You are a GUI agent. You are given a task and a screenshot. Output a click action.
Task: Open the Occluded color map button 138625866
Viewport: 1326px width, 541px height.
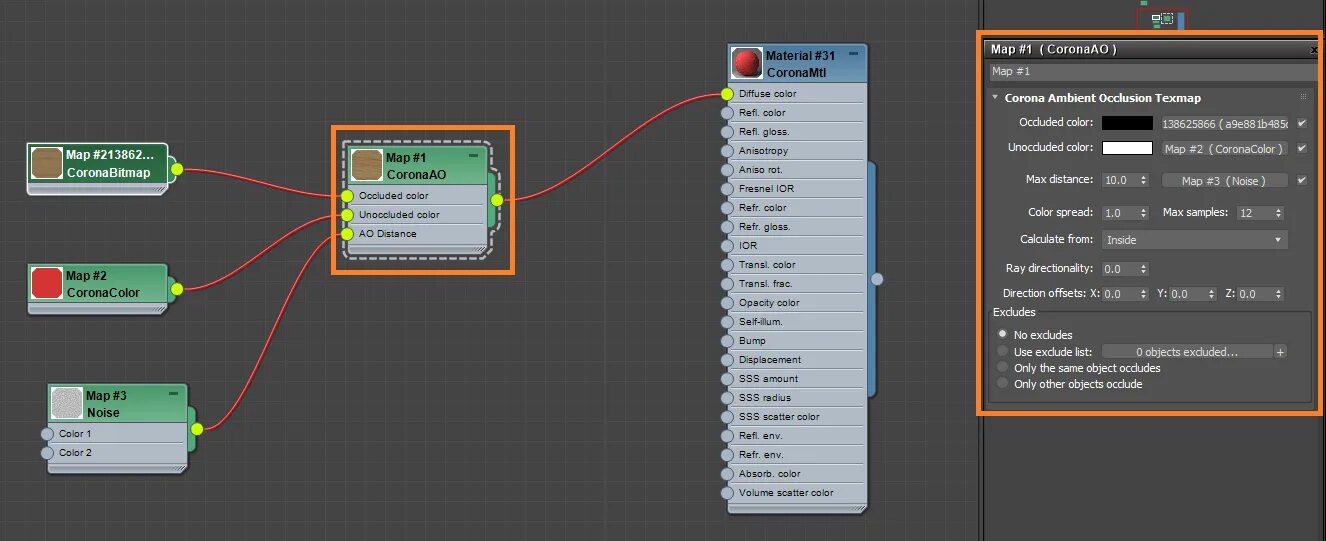tap(1225, 124)
